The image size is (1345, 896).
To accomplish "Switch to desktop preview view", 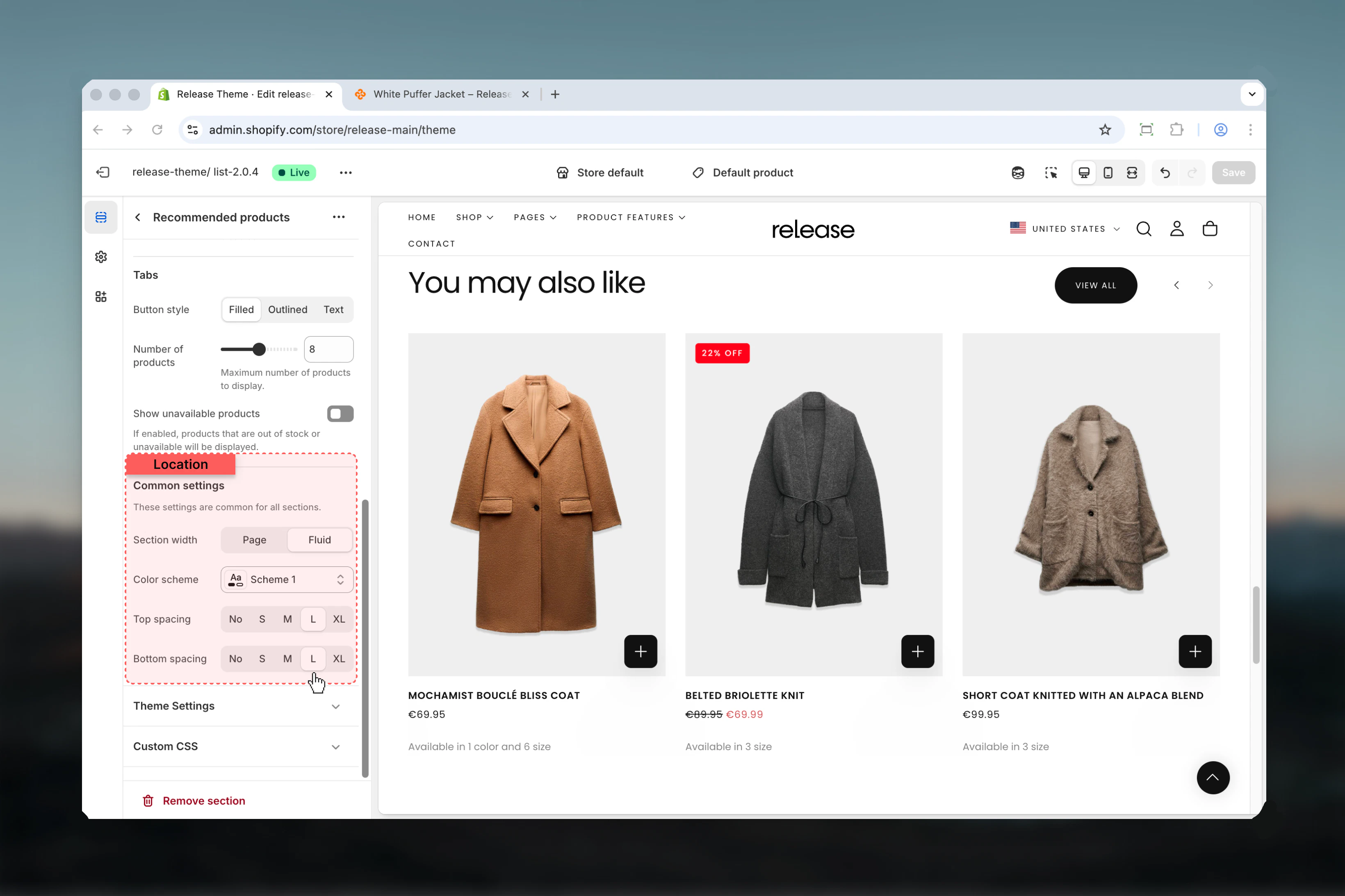I will click(1084, 173).
